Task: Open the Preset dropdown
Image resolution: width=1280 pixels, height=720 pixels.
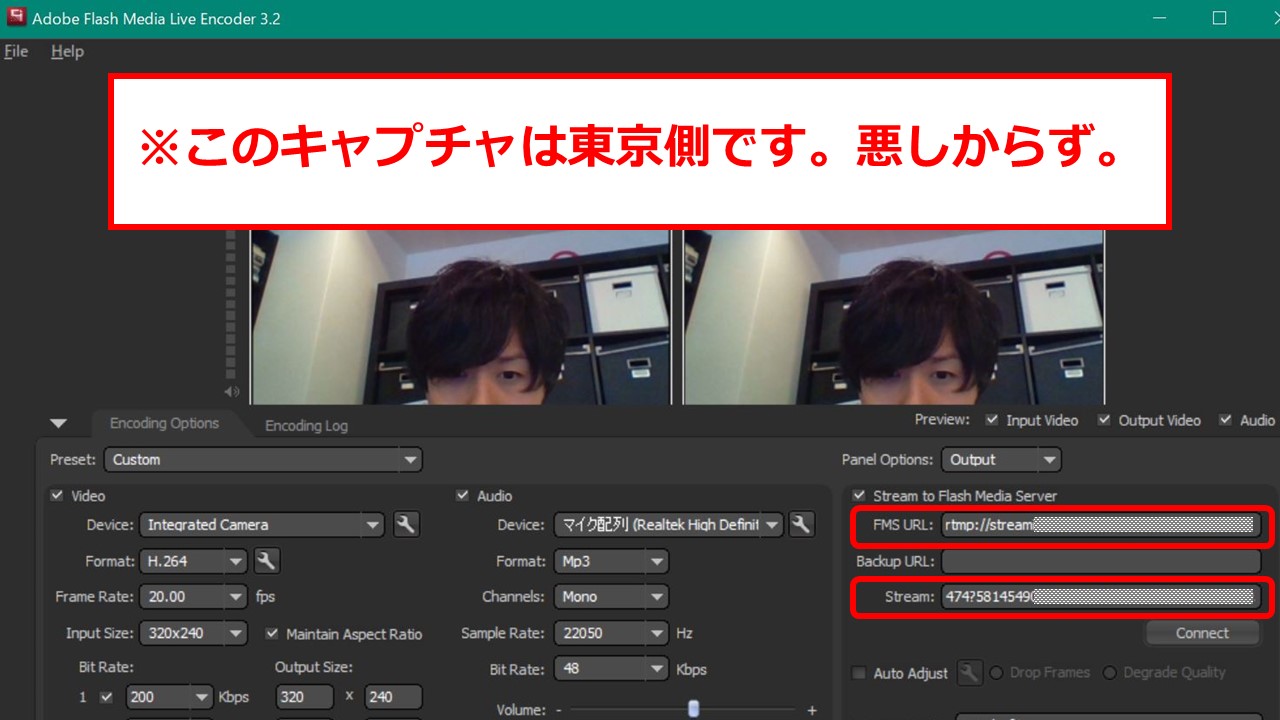Action: tap(264, 460)
